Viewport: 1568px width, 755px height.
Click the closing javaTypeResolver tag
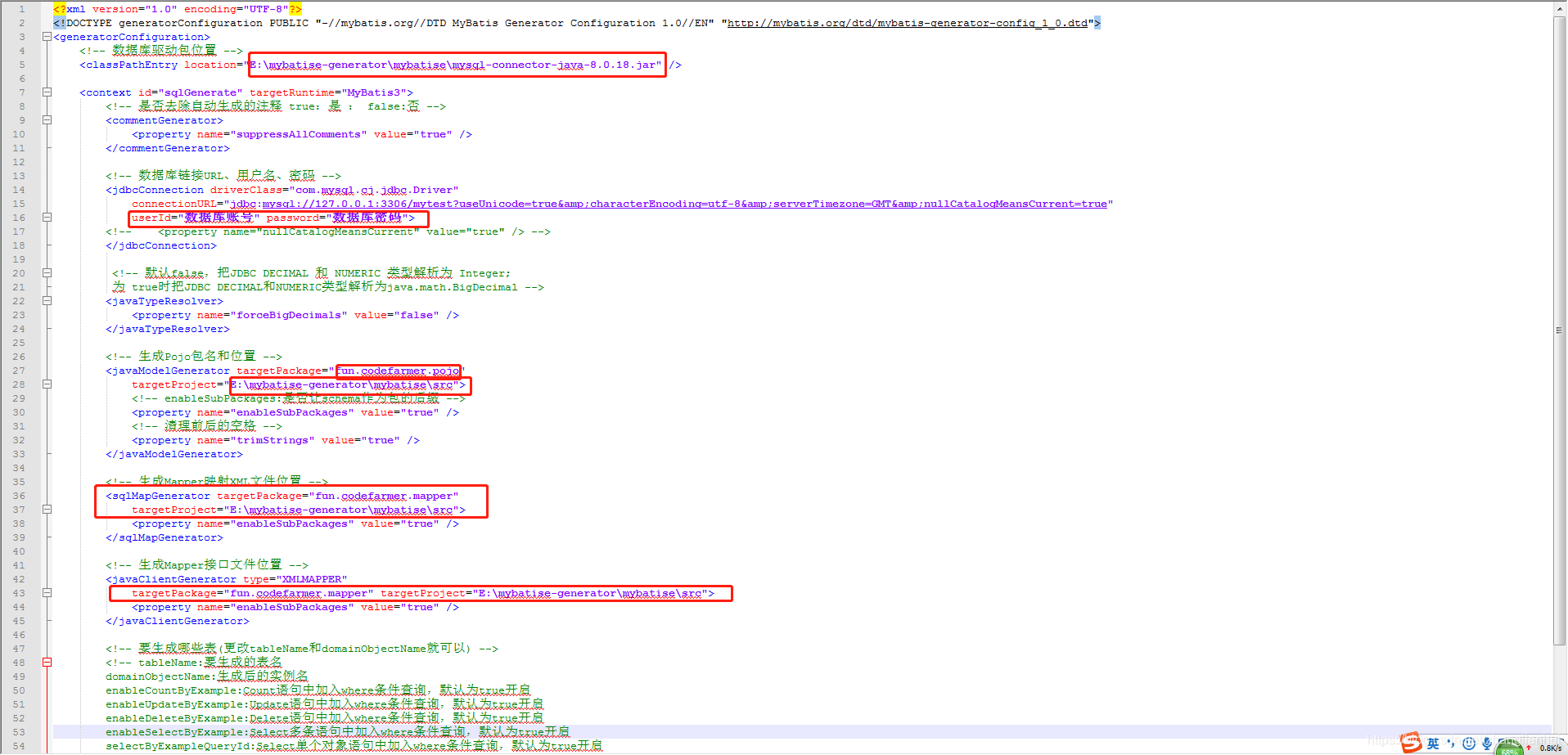click(x=168, y=329)
